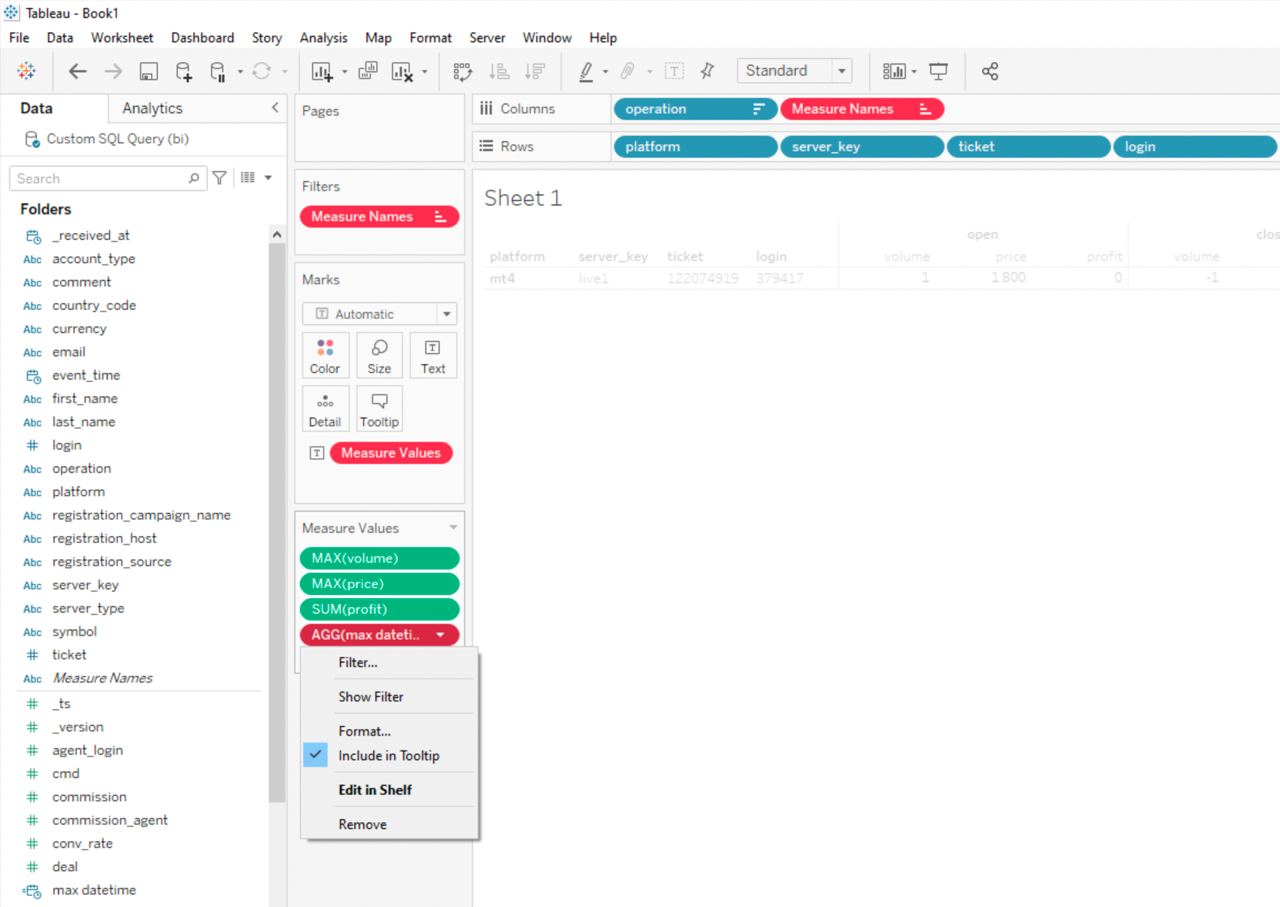
Task: Open the Dashboard menu
Action: 202,38
